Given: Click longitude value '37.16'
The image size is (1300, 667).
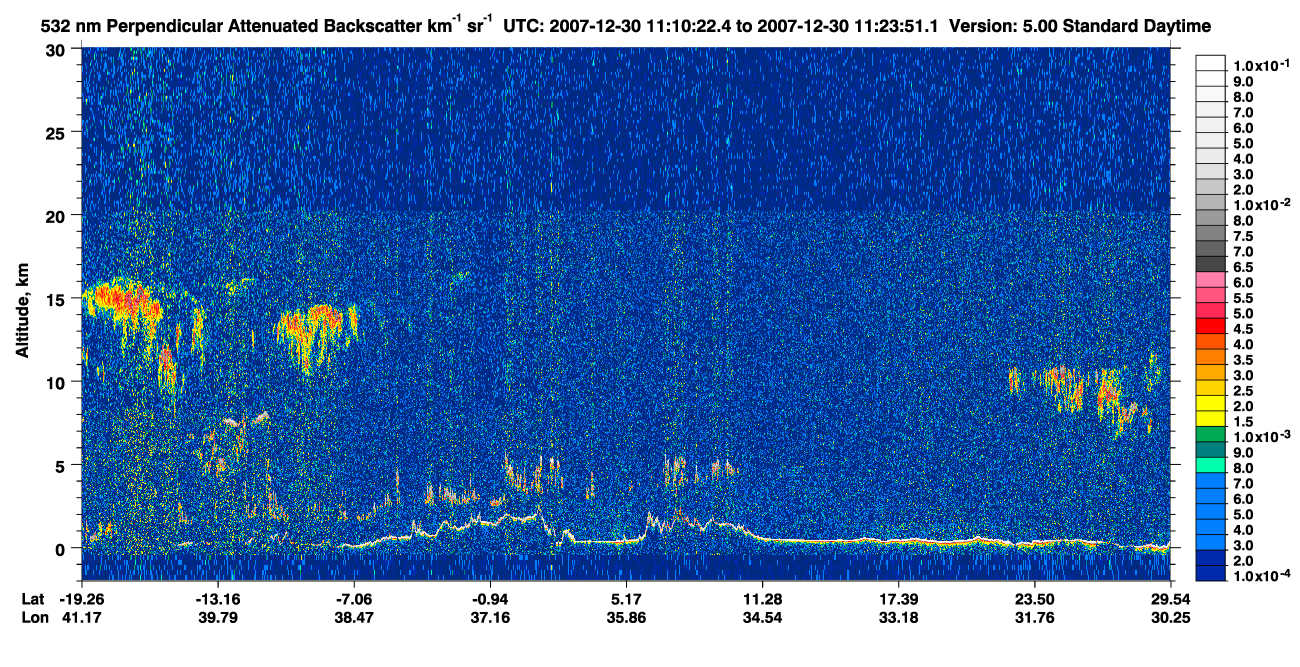Looking at the screenshot, I should point(491,617).
